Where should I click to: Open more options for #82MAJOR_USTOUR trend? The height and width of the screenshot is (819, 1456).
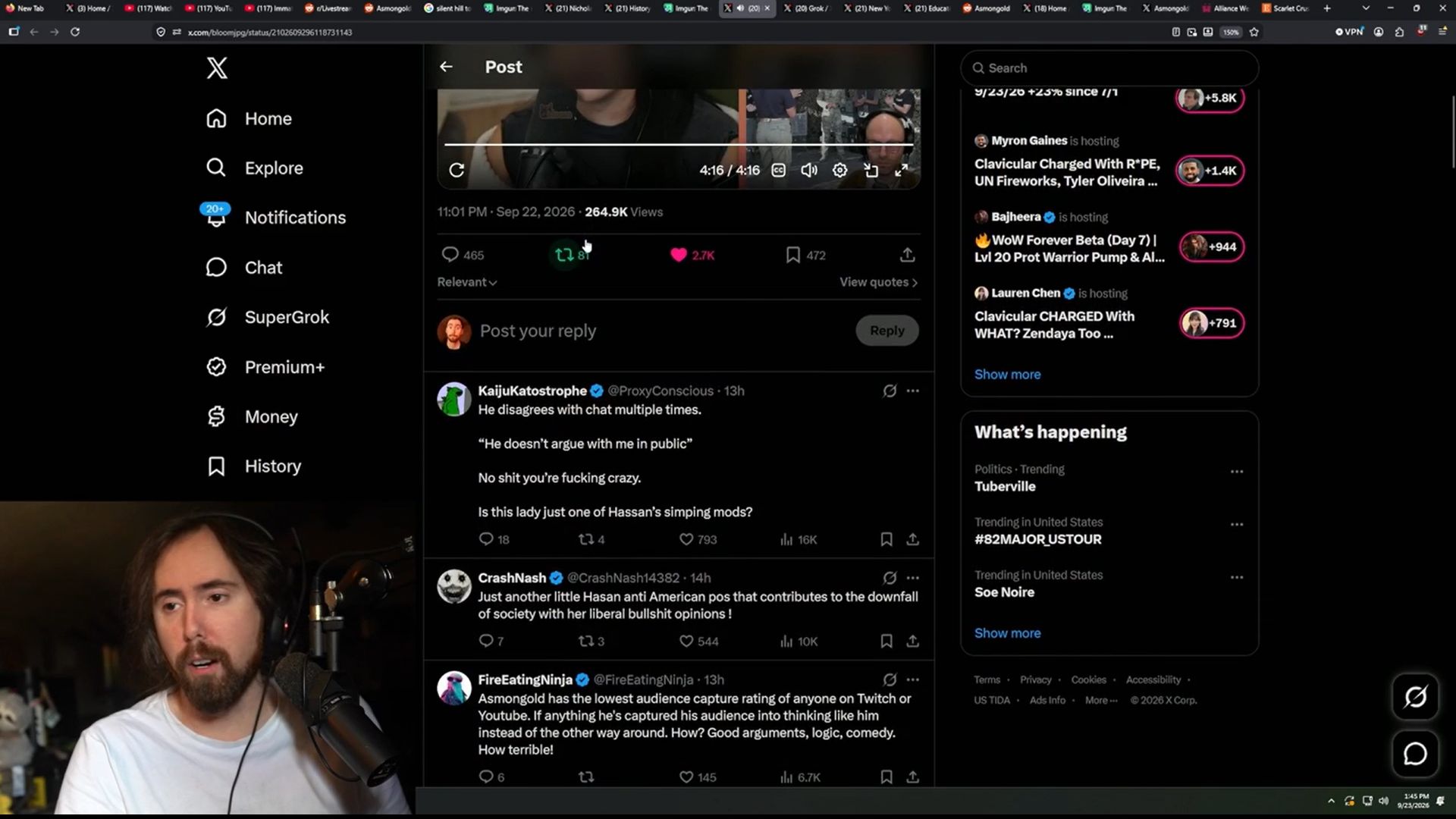click(x=1237, y=524)
